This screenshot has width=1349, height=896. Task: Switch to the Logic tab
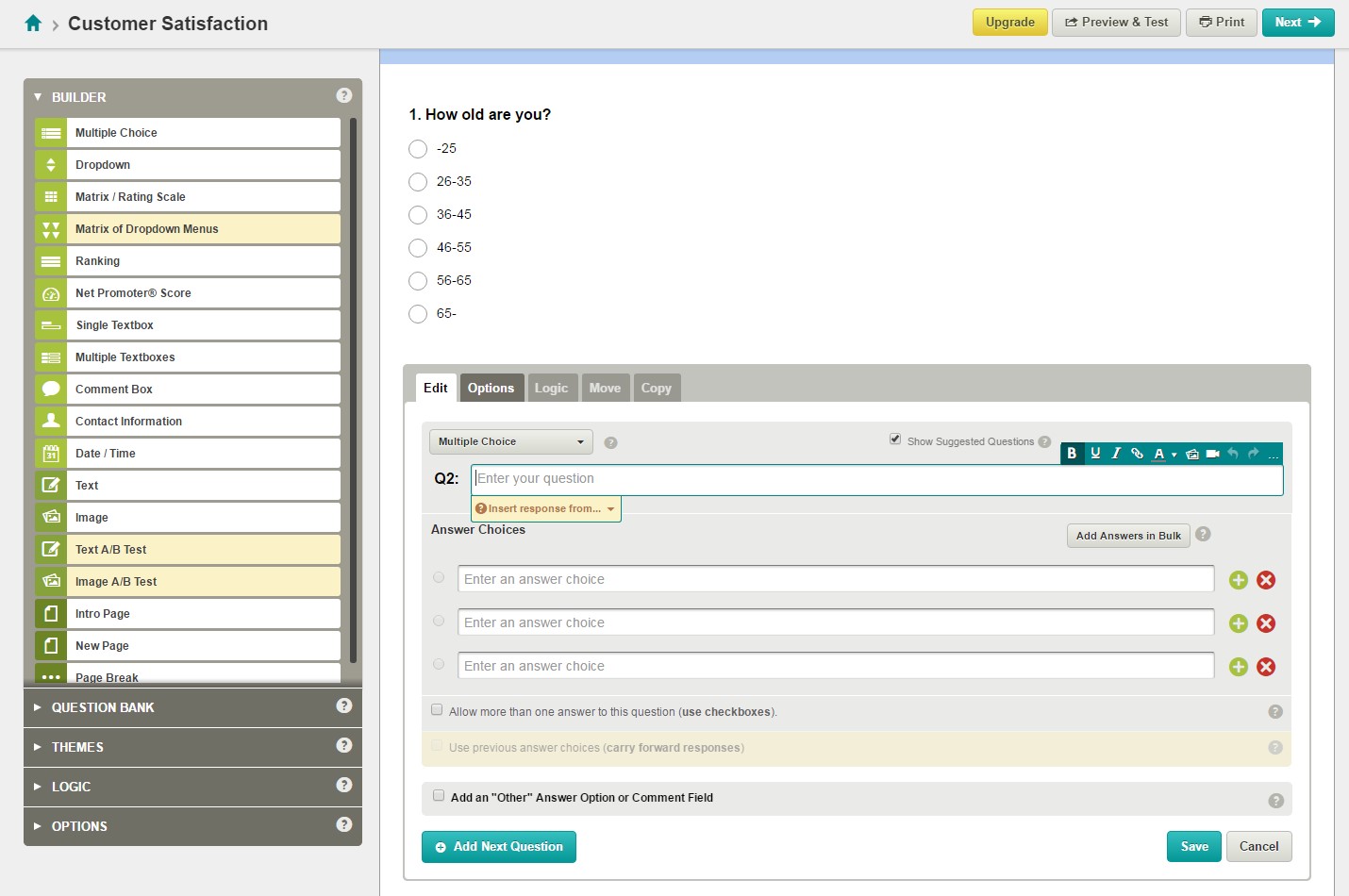551,388
